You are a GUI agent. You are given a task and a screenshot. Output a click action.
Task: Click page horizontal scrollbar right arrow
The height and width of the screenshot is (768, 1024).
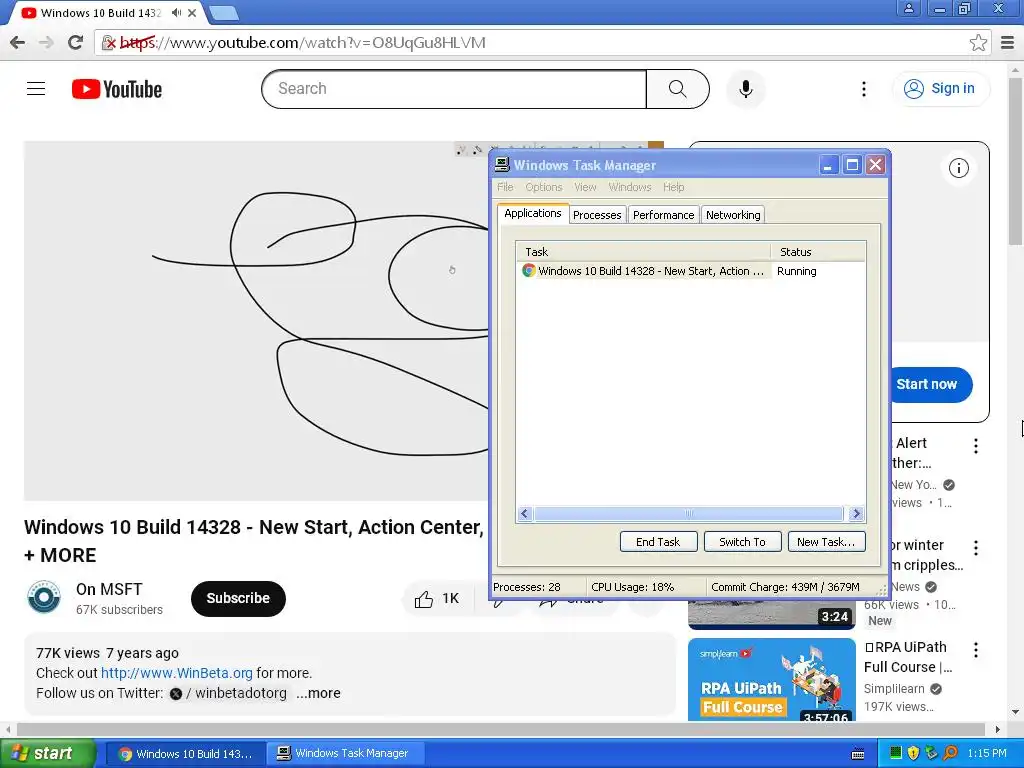pyautogui.click(x=997, y=729)
